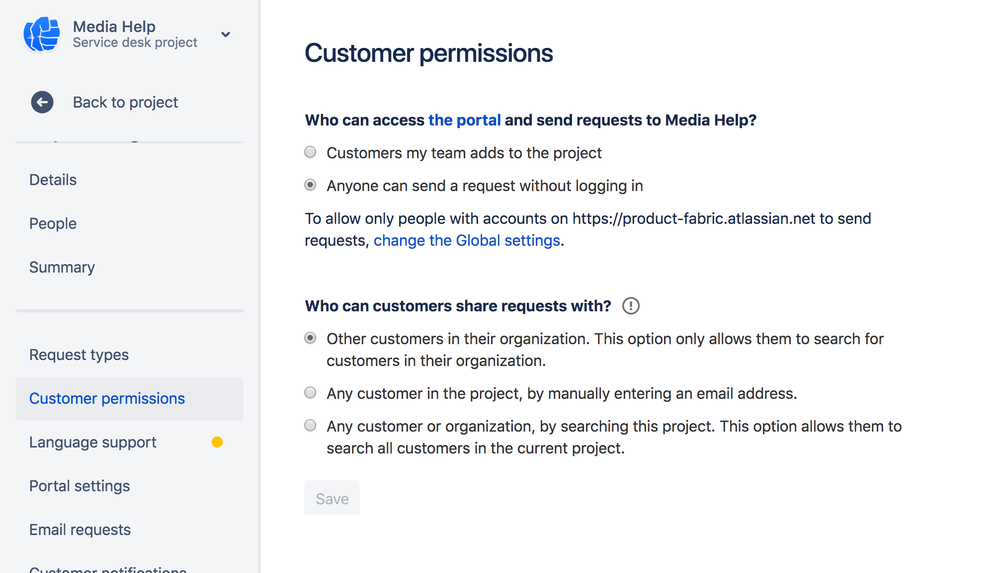
Task: Expand the Media Help project switcher chevron
Action: tap(226, 34)
